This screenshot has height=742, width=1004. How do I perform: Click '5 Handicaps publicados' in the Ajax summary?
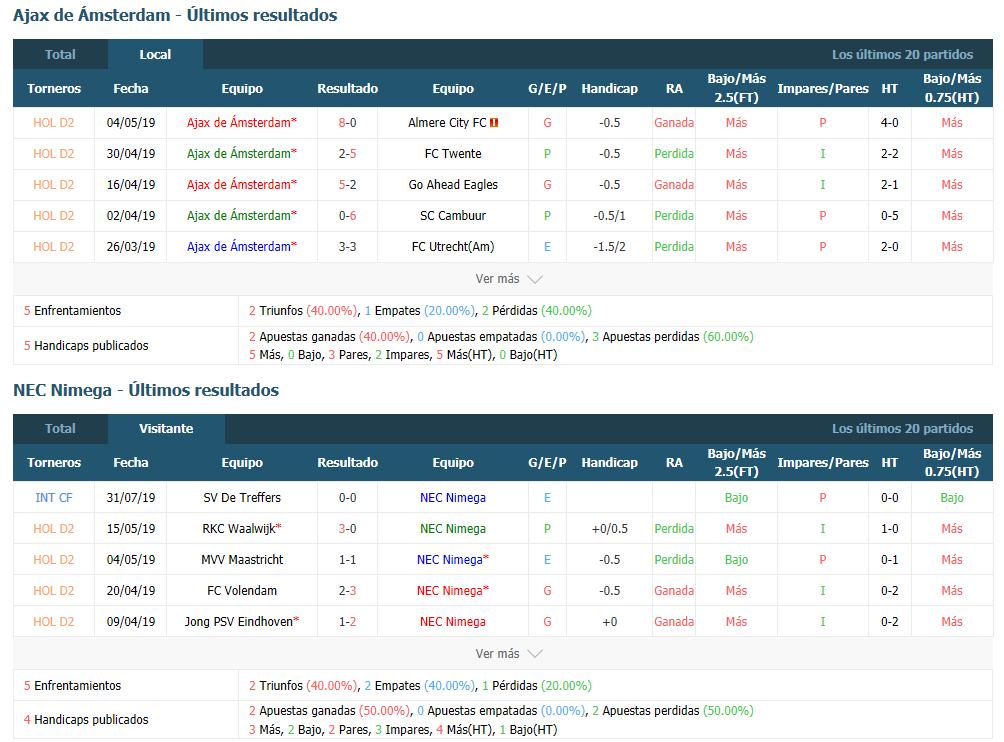tap(86, 346)
